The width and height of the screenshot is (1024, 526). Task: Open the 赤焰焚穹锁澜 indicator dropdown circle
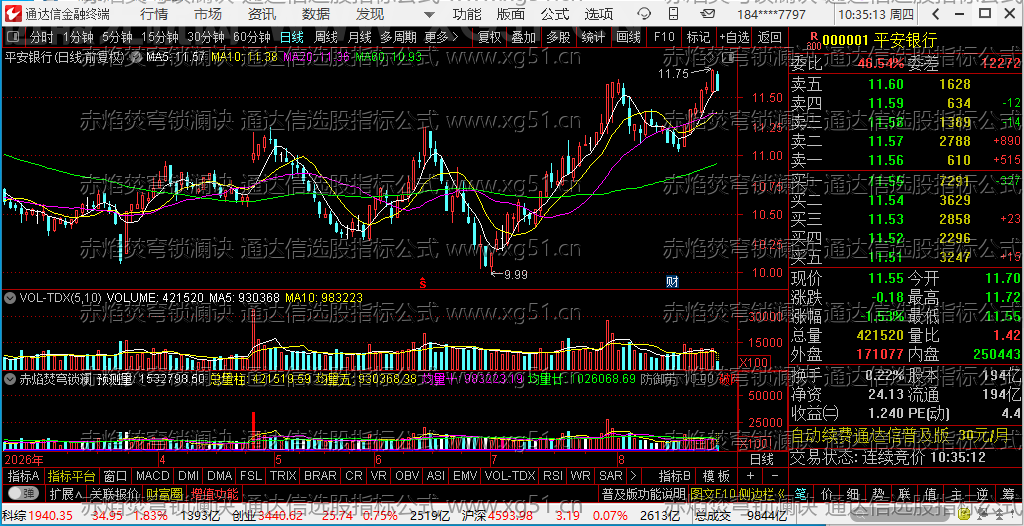pos(10,378)
